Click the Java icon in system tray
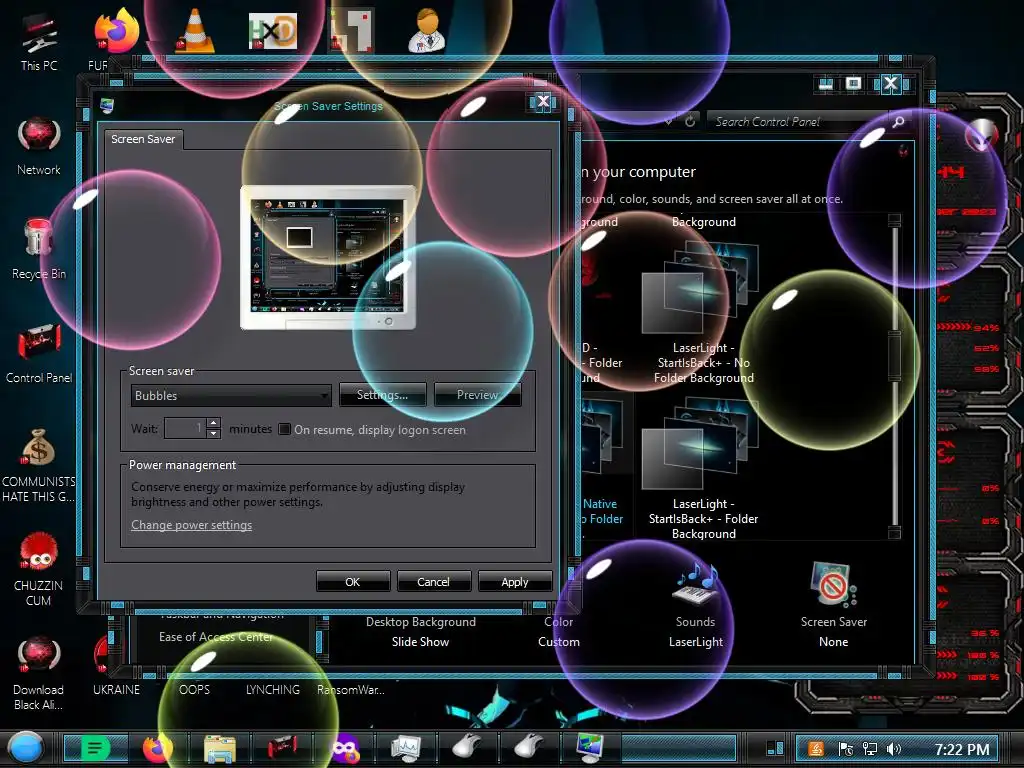This screenshot has height=768, width=1024. pos(816,749)
